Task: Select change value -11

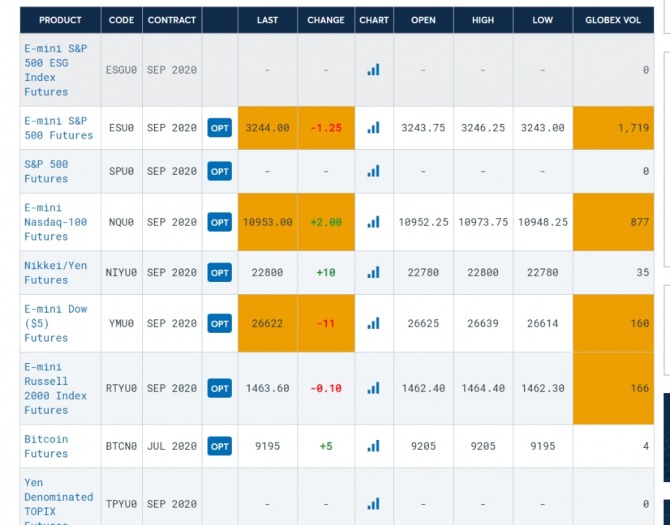Action: pos(326,323)
